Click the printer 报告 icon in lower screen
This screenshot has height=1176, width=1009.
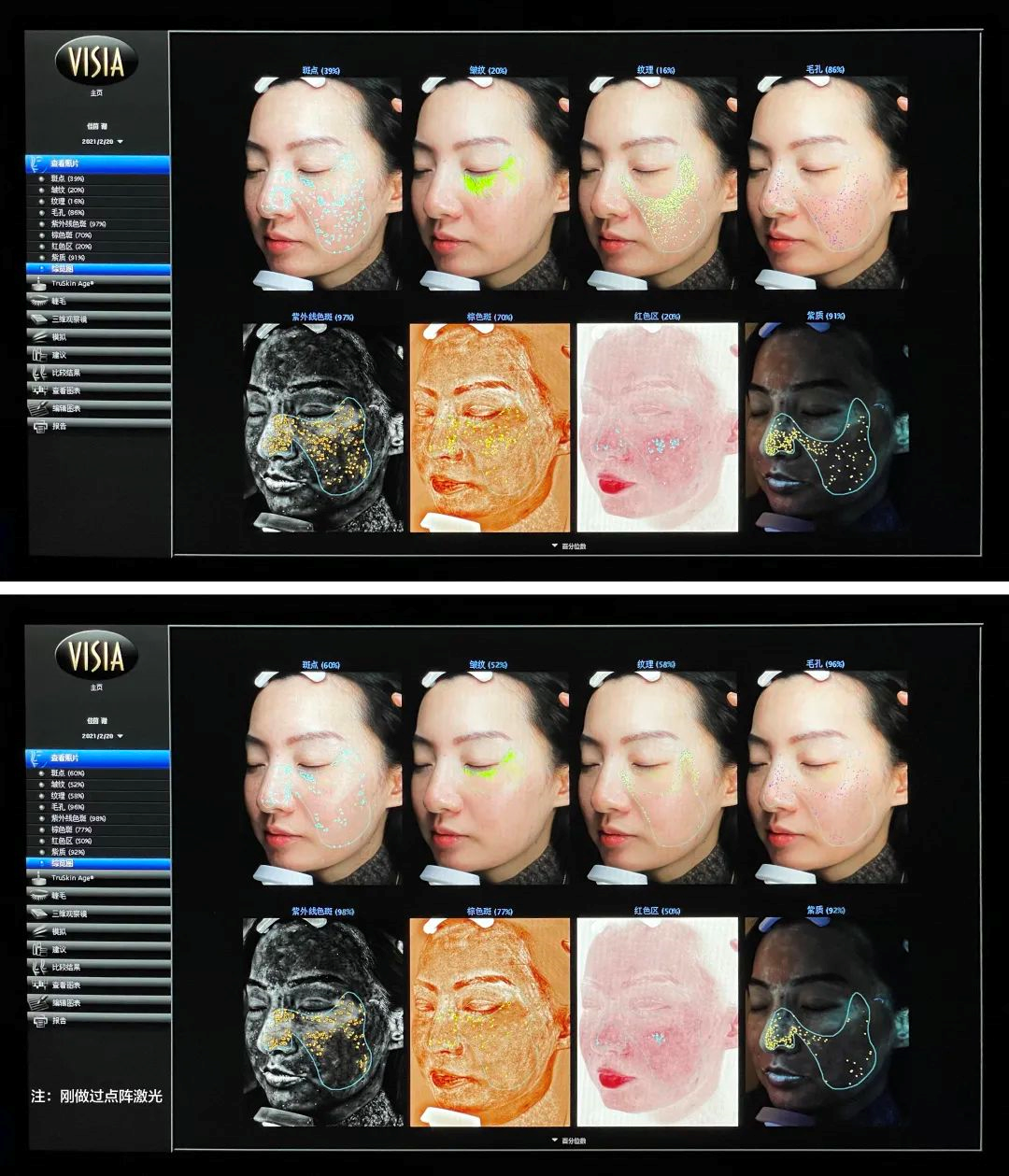(x=38, y=1020)
